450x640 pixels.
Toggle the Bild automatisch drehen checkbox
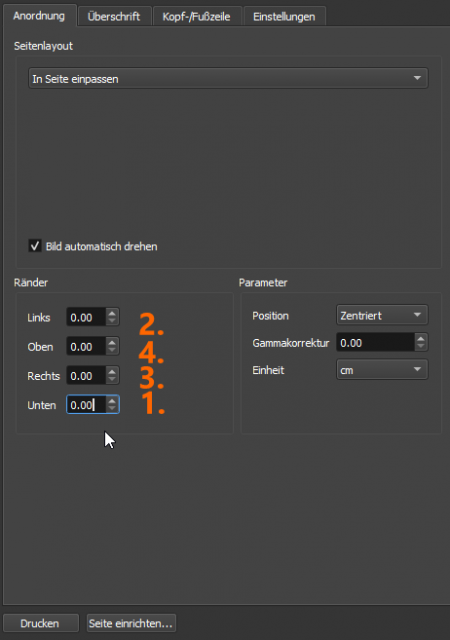[x=35, y=246]
